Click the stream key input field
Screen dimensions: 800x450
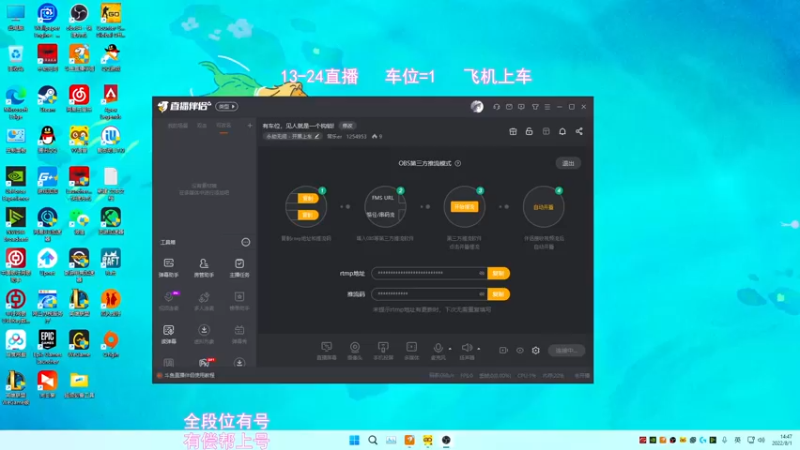click(x=428, y=294)
